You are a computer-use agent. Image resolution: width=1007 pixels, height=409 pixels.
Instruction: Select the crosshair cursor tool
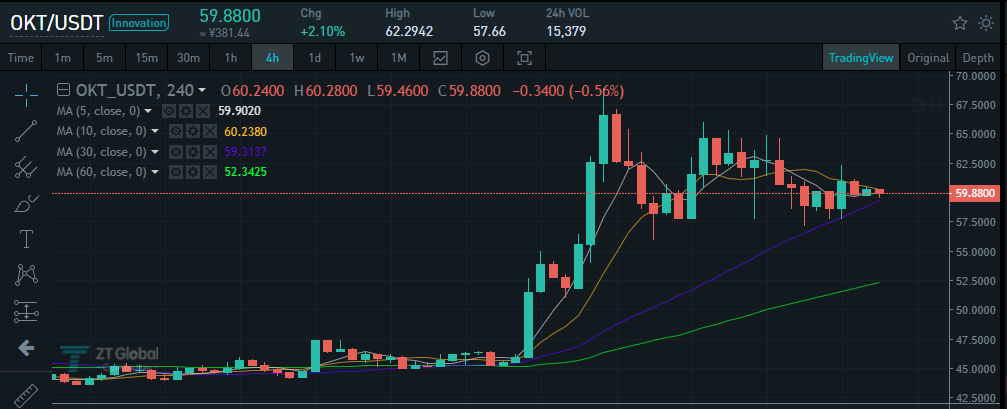pos(26,94)
